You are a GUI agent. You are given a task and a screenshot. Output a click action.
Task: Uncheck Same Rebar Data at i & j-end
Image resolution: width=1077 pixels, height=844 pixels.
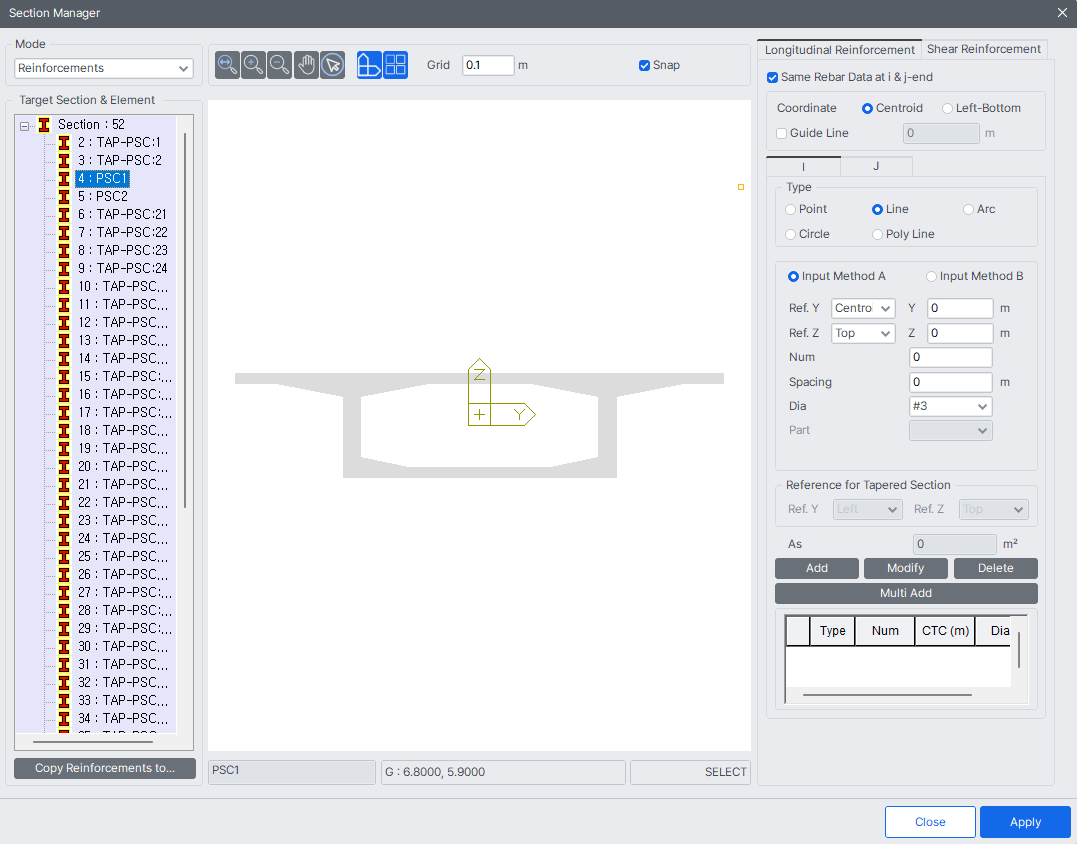pos(772,78)
